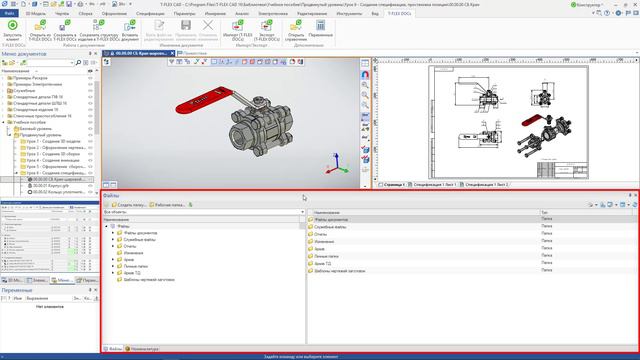Switch to the Спецификация ribbon tab
Viewport: 640px width, 360px height.
(x=150, y=13)
